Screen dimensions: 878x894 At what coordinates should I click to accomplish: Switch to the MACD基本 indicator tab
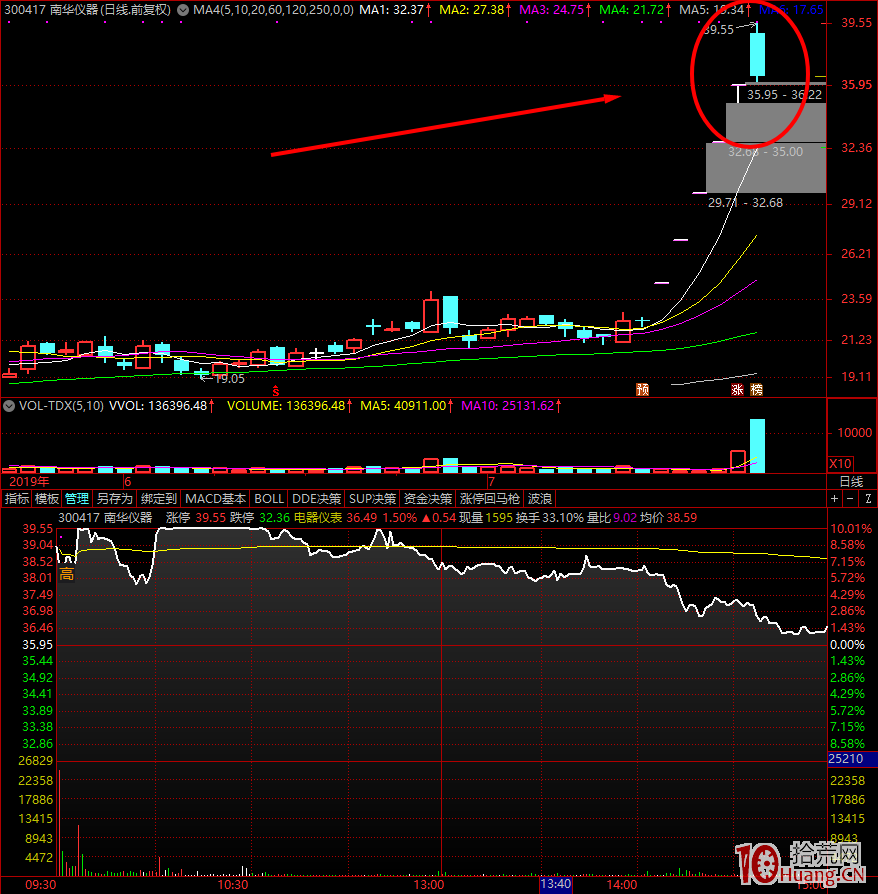click(x=216, y=499)
